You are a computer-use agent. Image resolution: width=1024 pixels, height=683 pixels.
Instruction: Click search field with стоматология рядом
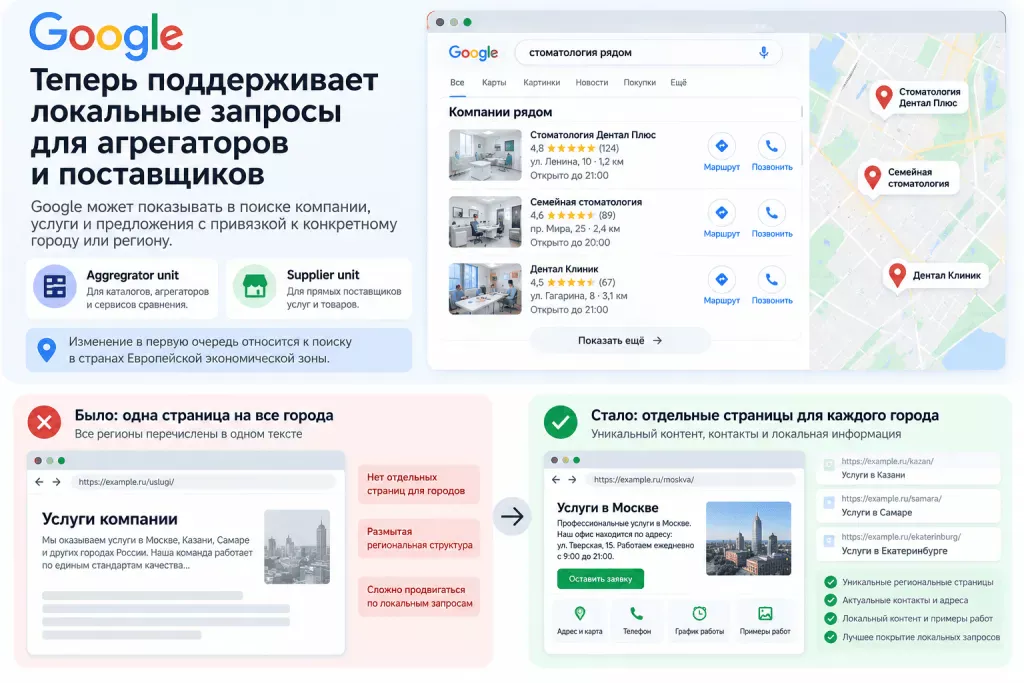[x=648, y=52]
